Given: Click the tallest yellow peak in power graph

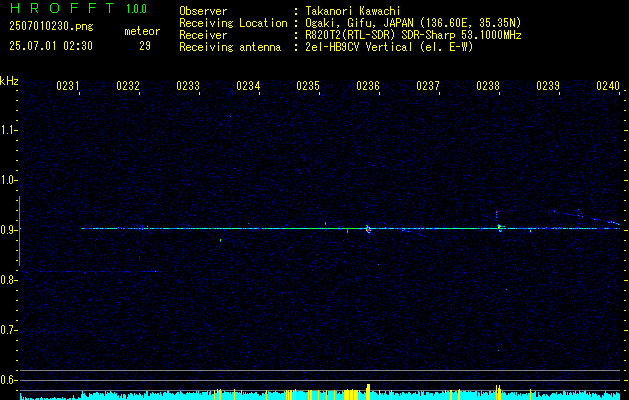Looking at the screenshot, I should (x=368, y=391).
